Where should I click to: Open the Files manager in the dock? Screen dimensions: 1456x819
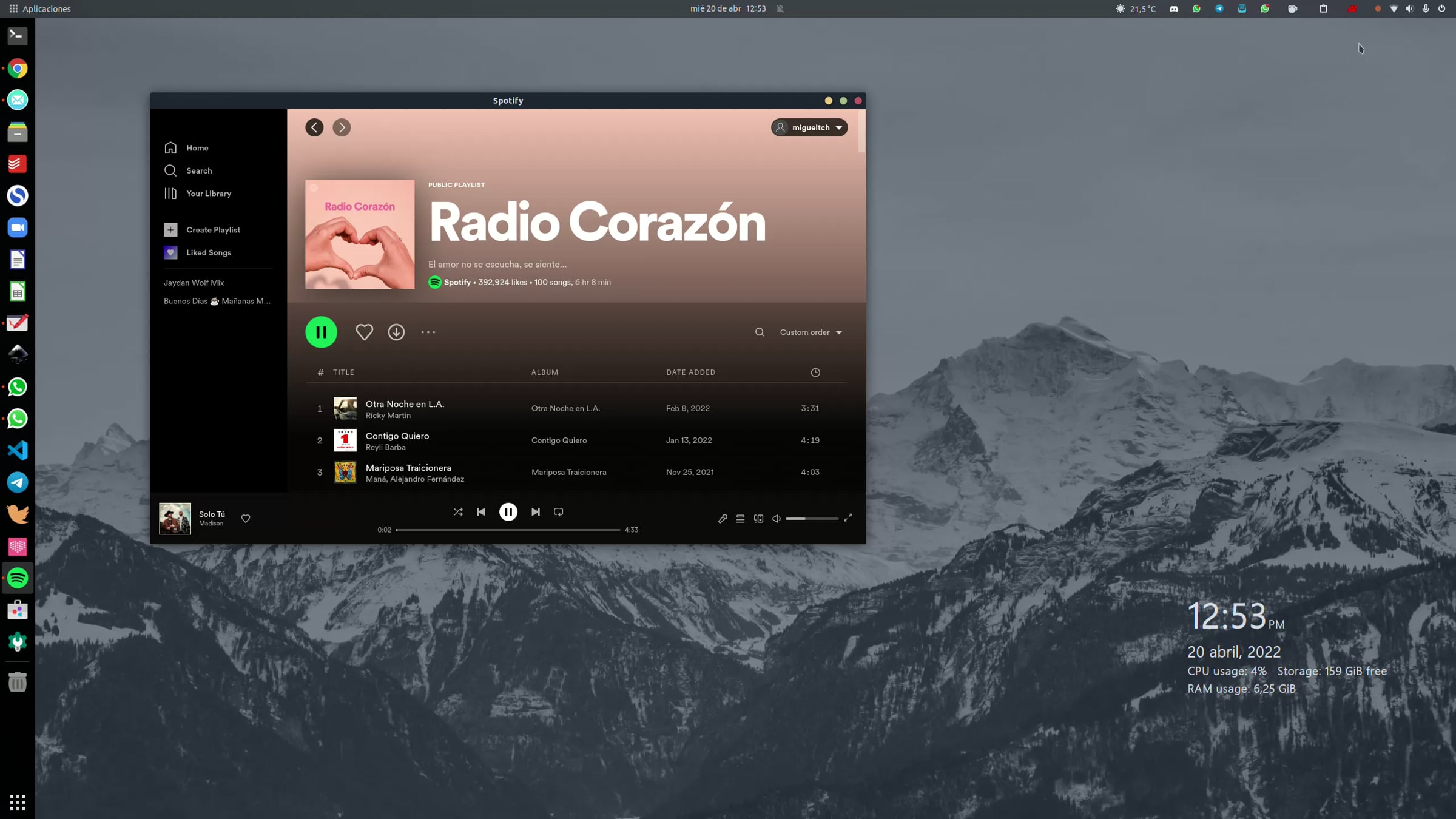tap(18, 132)
